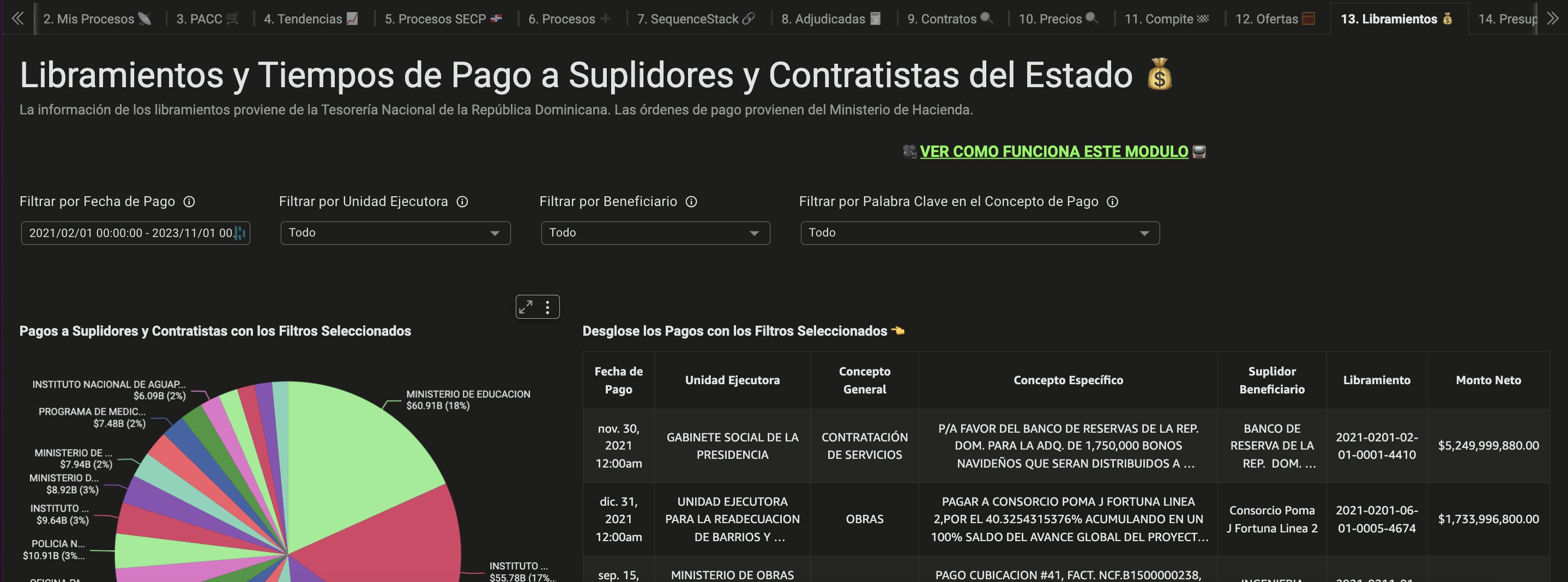Open pie chart three-dot options menu
Viewport: 1568px width, 582px height.
point(548,307)
